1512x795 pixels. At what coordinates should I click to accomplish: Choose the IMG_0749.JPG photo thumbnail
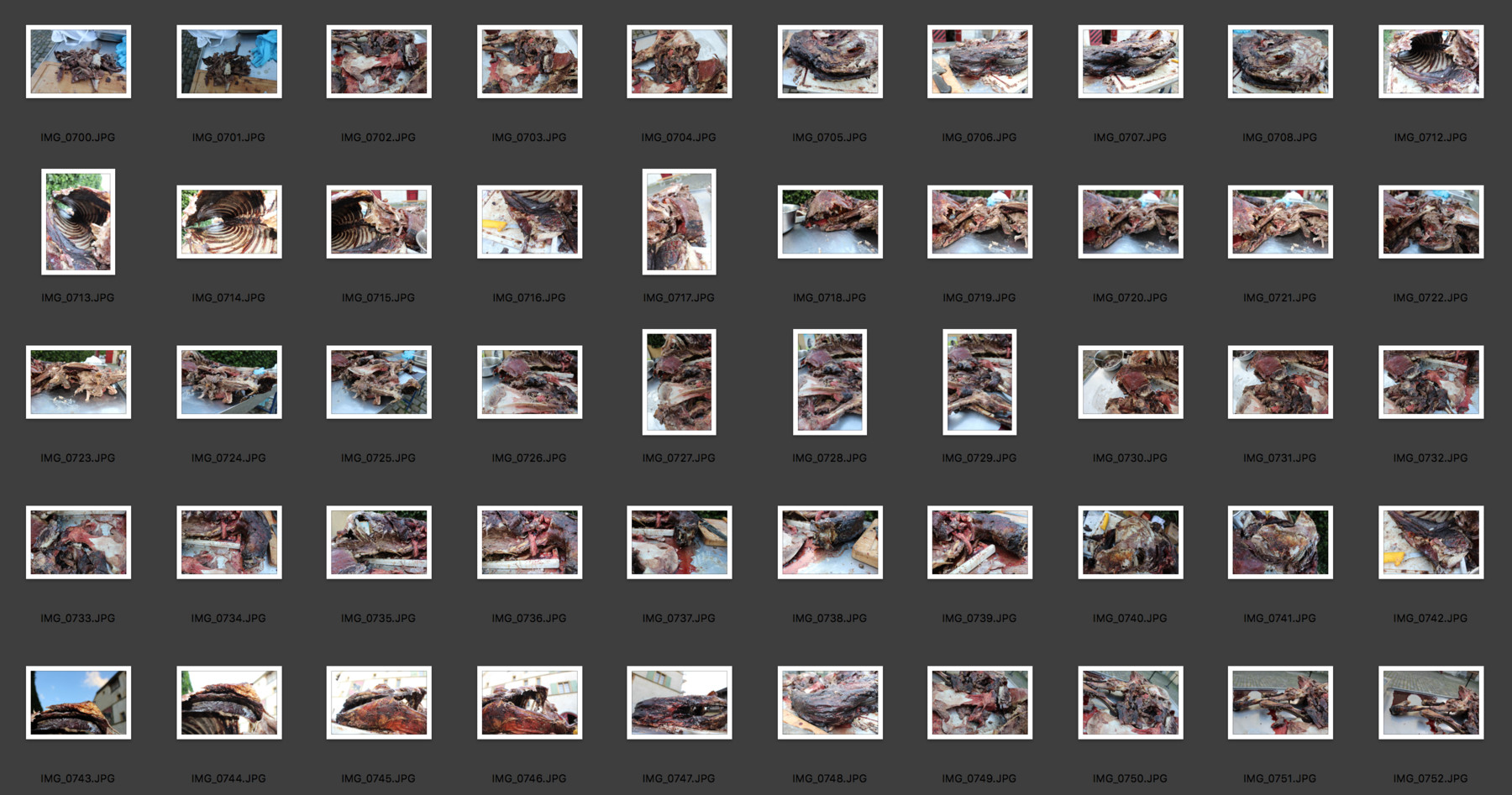point(979,703)
